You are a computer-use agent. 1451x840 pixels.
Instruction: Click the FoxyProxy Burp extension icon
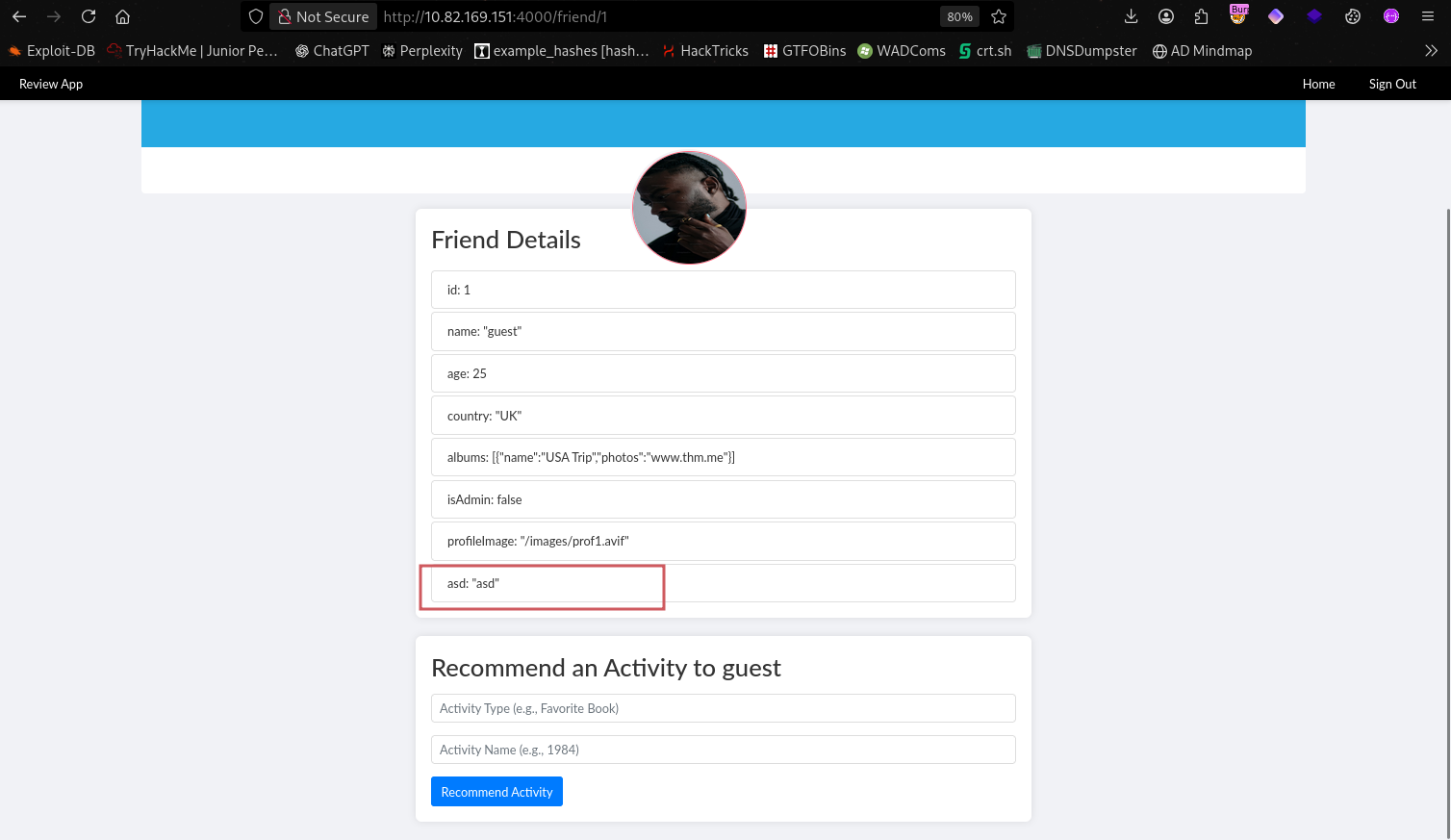pyautogui.click(x=1238, y=16)
